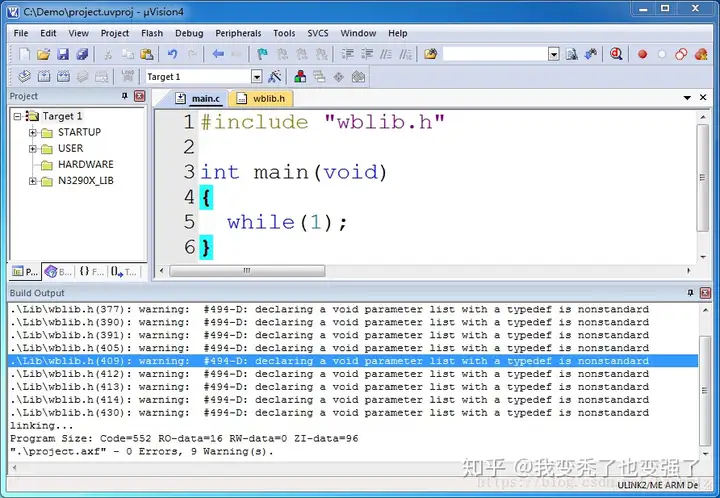The width and height of the screenshot is (720, 498).
Task: Expand the USER folder
Action: click(33, 149)
